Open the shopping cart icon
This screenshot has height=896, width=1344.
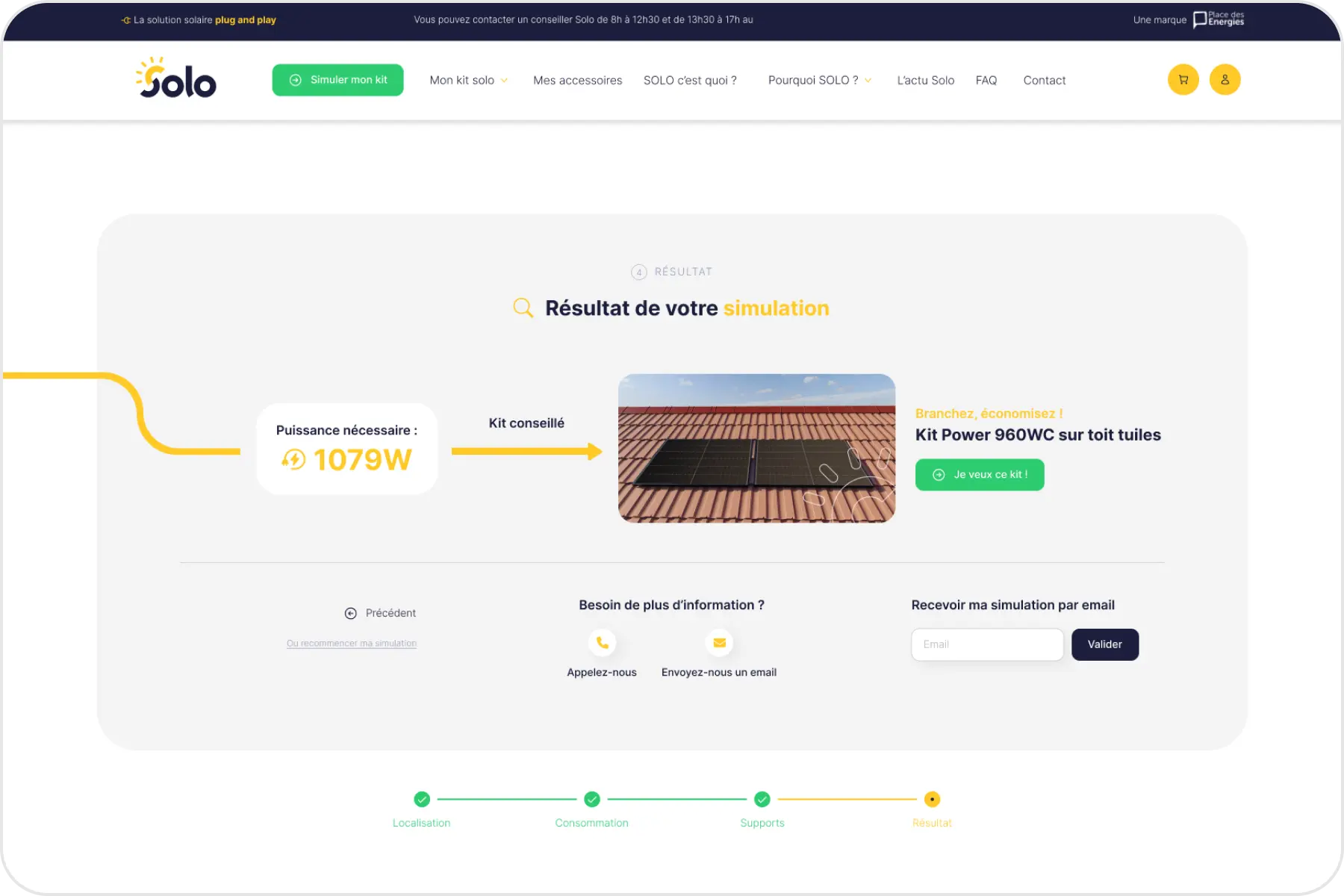point(1183,80)
